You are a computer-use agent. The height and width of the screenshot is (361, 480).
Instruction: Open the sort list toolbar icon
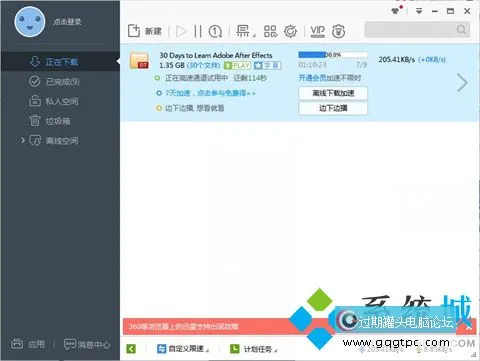click(x=245, y=31)
